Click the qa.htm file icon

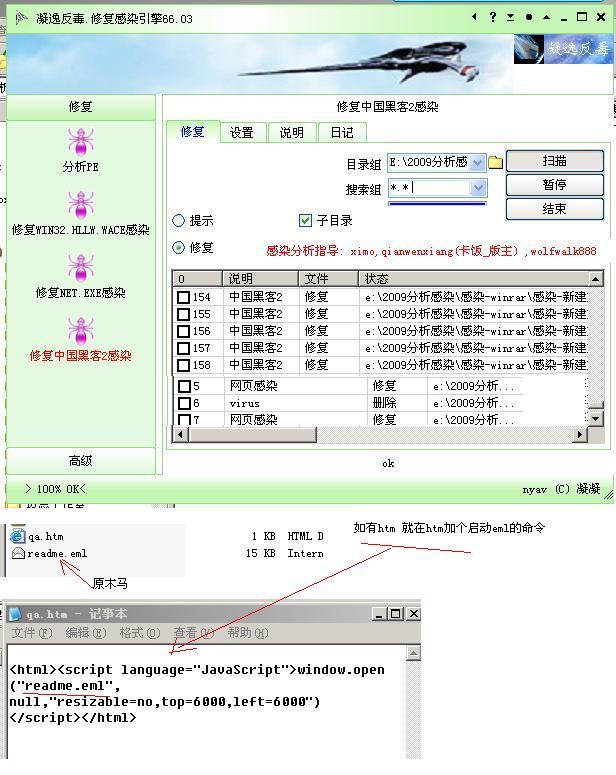pos(17,536)
